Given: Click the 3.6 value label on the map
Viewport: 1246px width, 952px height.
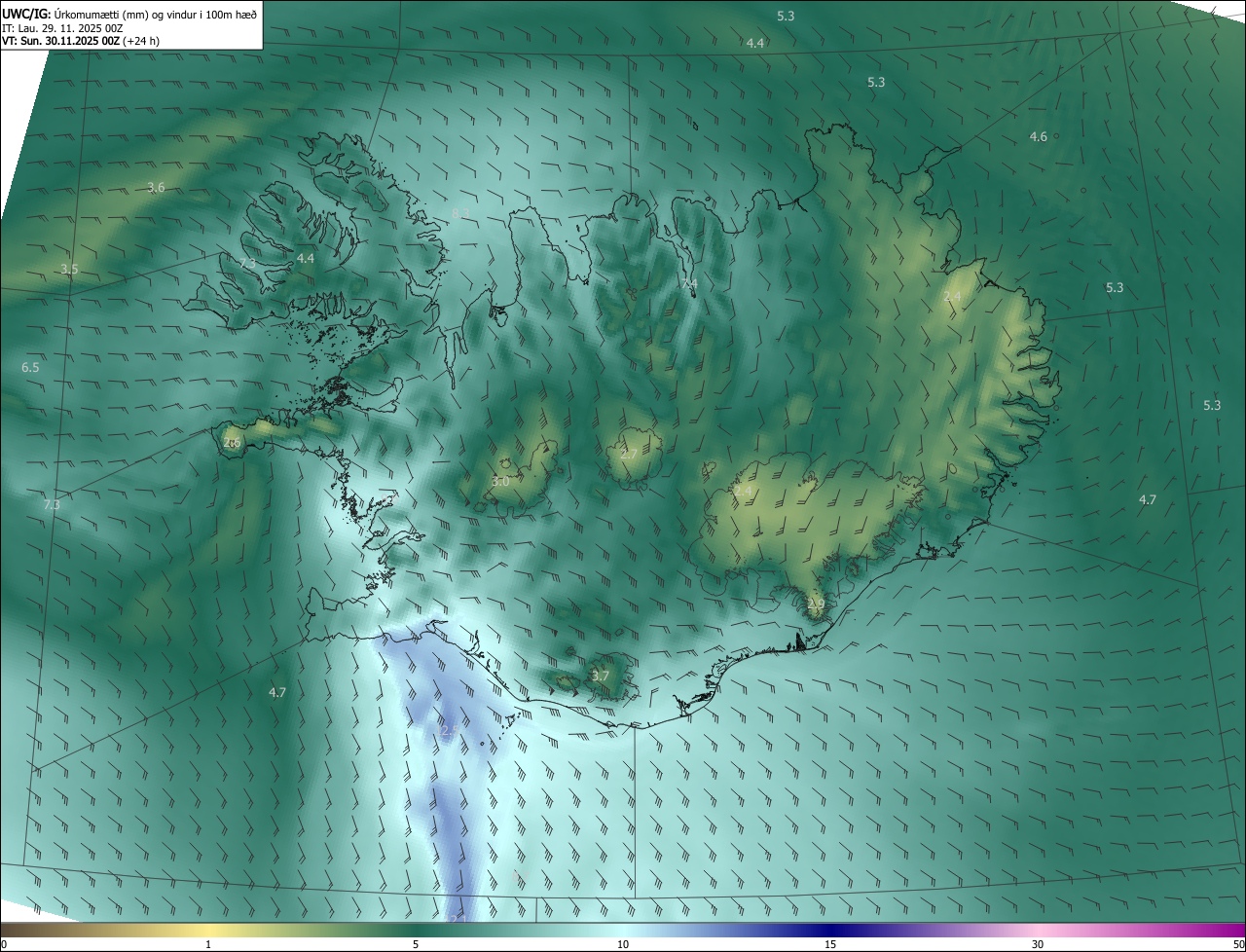Looking at the screenshot, I should 156,187.
